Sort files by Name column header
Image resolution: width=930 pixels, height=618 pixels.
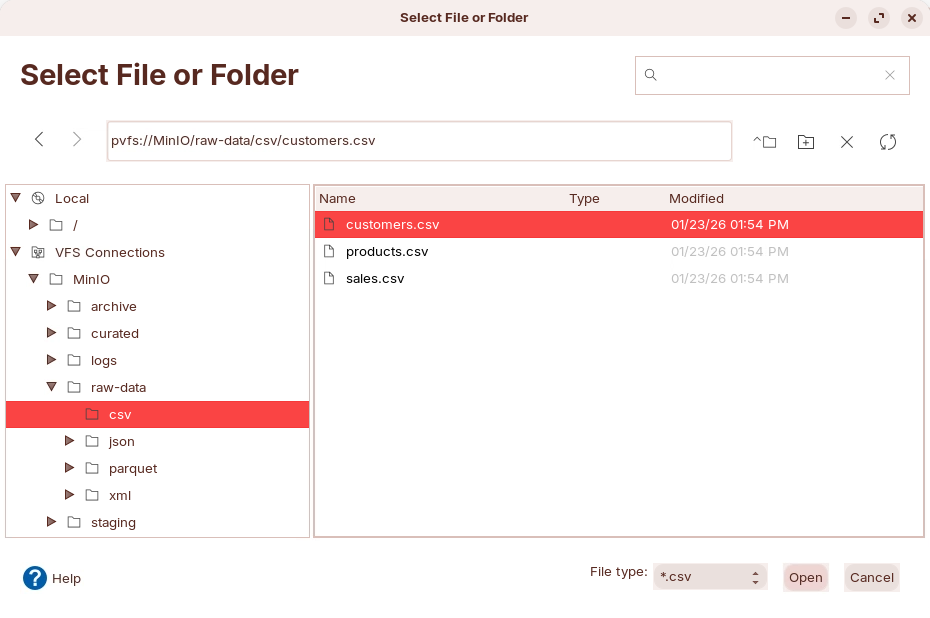[337, 199]
